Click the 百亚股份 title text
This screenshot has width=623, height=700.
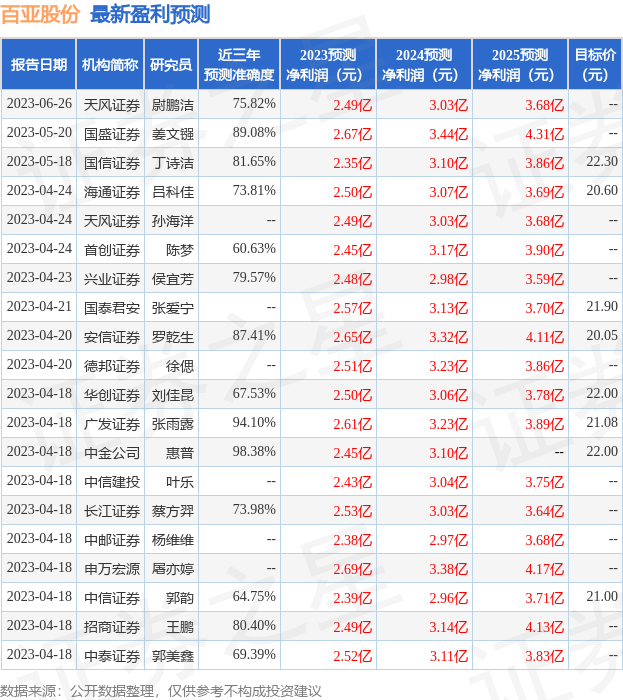pos(40,15)
